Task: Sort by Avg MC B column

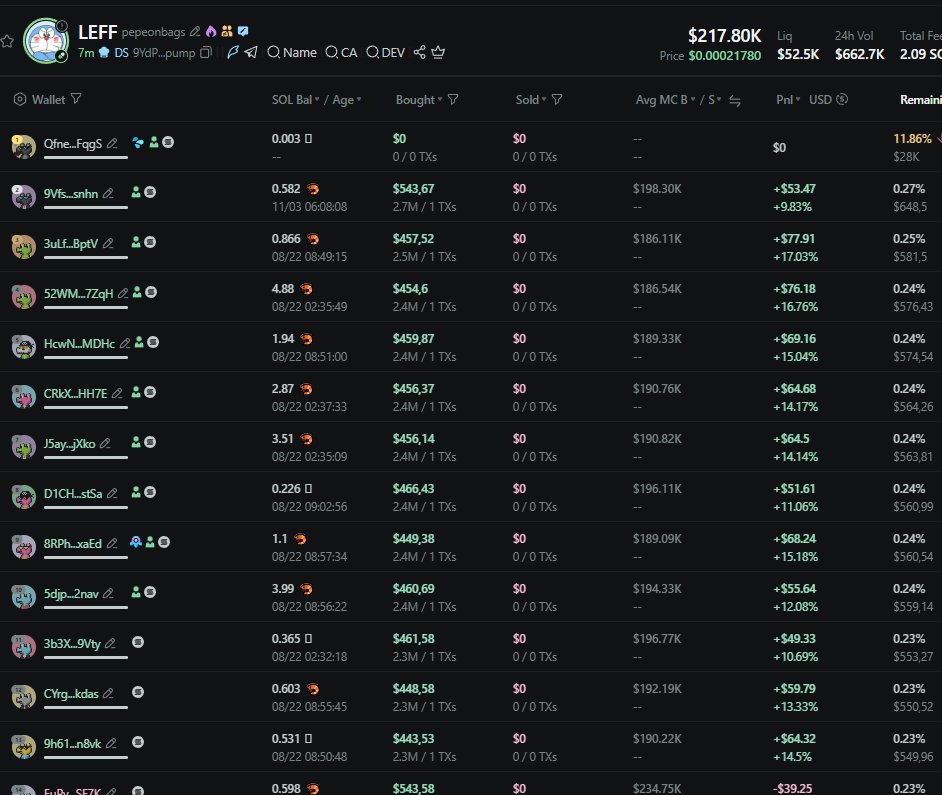Action: 666,100
